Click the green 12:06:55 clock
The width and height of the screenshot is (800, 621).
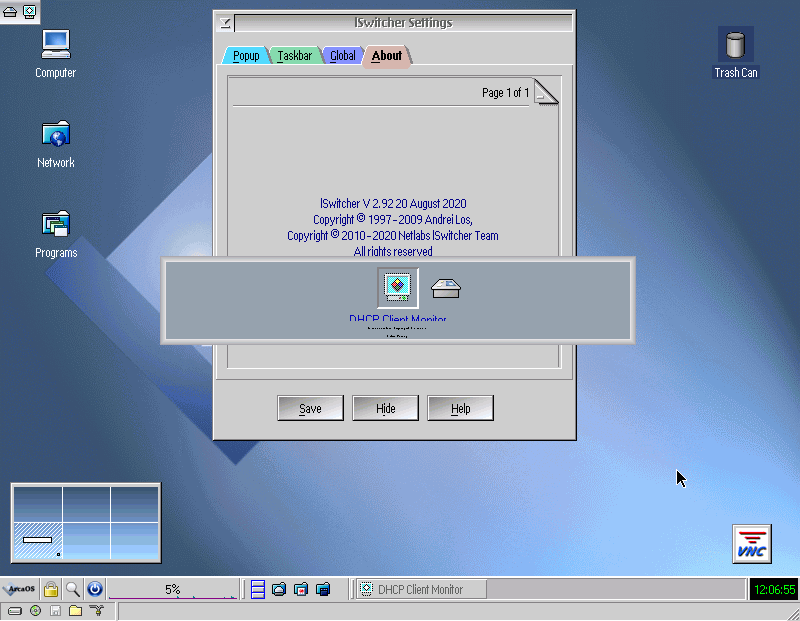pyautogui.click(x=774, y=589)
